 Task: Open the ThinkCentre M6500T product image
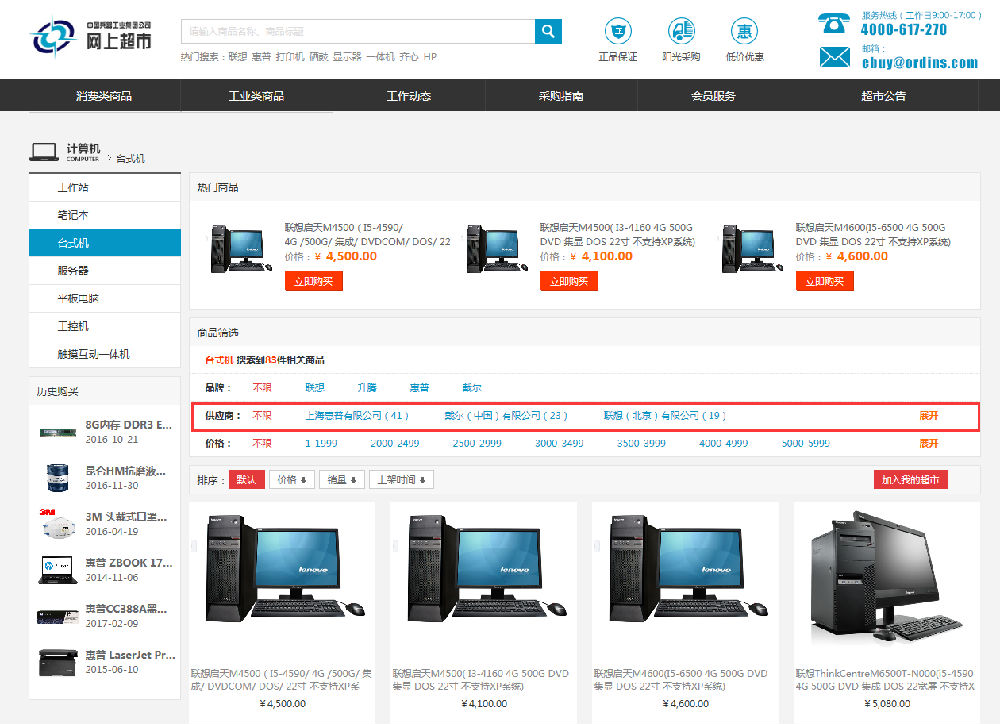(887, 575)
